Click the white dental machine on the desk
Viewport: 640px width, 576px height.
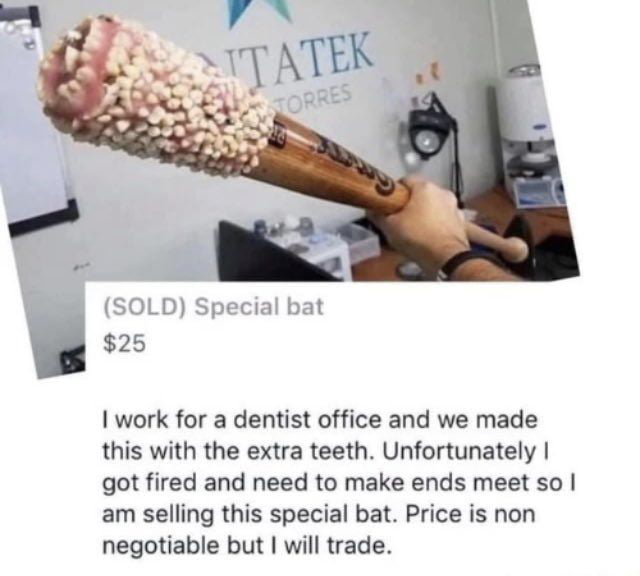pos(531,135)
